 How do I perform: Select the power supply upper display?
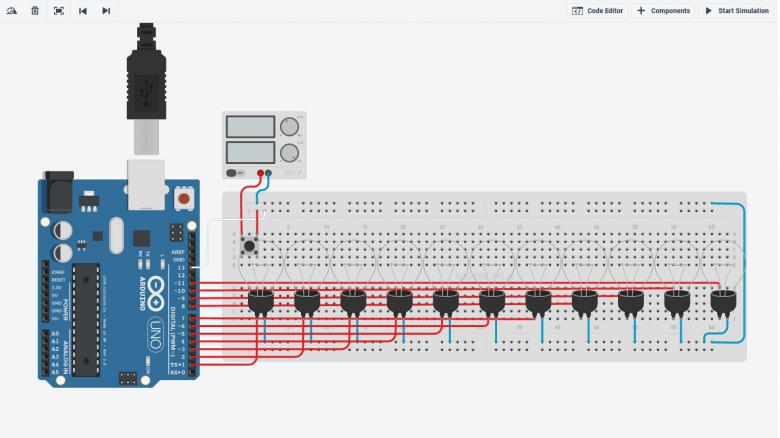pyautogui.click(x=250, y=127)
